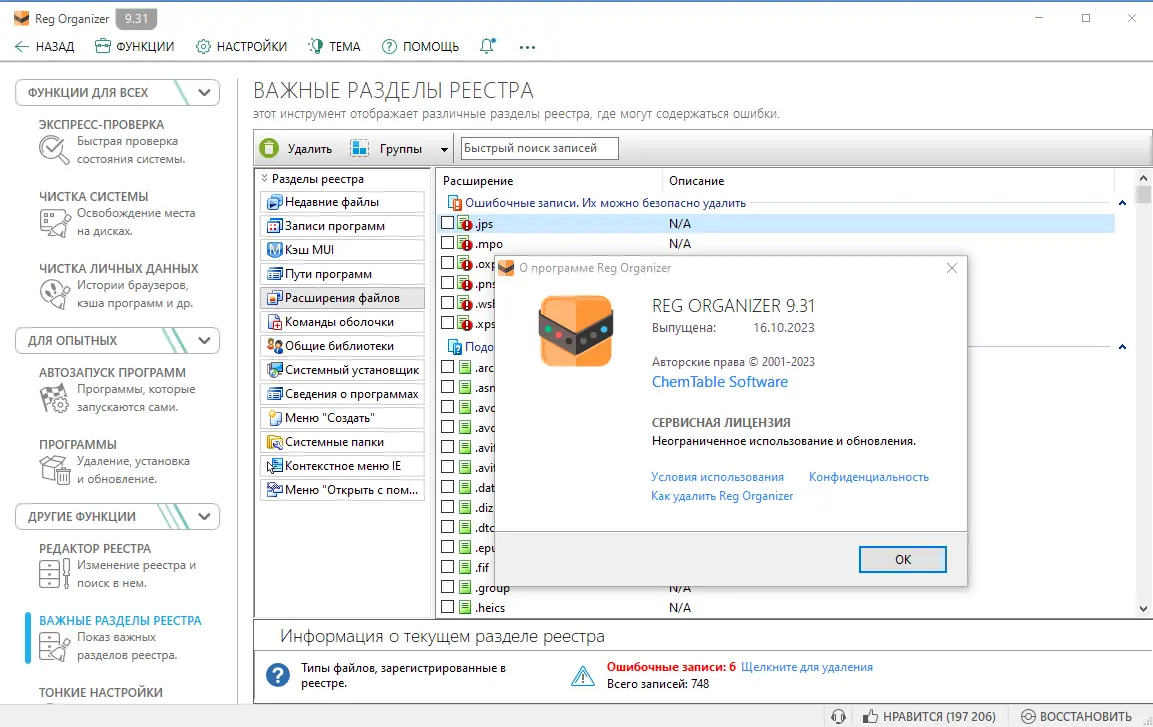This screenshot has width=1153, height=727.
Task: Check the .jps entry checkbox
Action: (447, 222)
